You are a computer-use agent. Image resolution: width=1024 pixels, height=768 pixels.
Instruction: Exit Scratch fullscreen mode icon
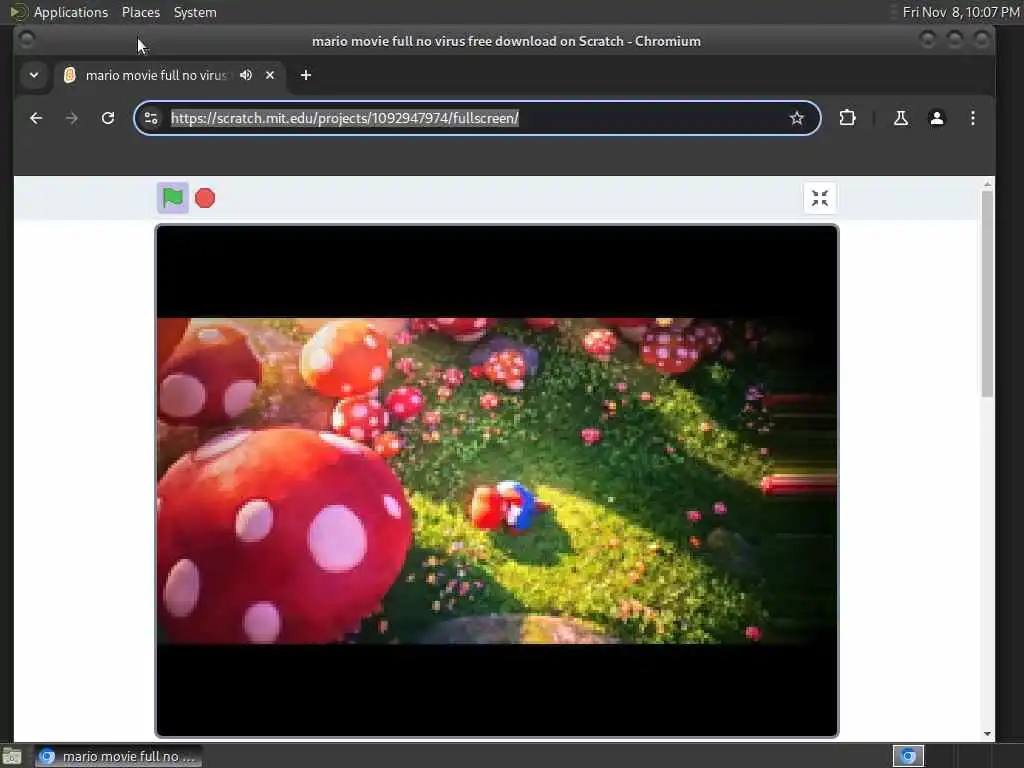pos(820,198)
